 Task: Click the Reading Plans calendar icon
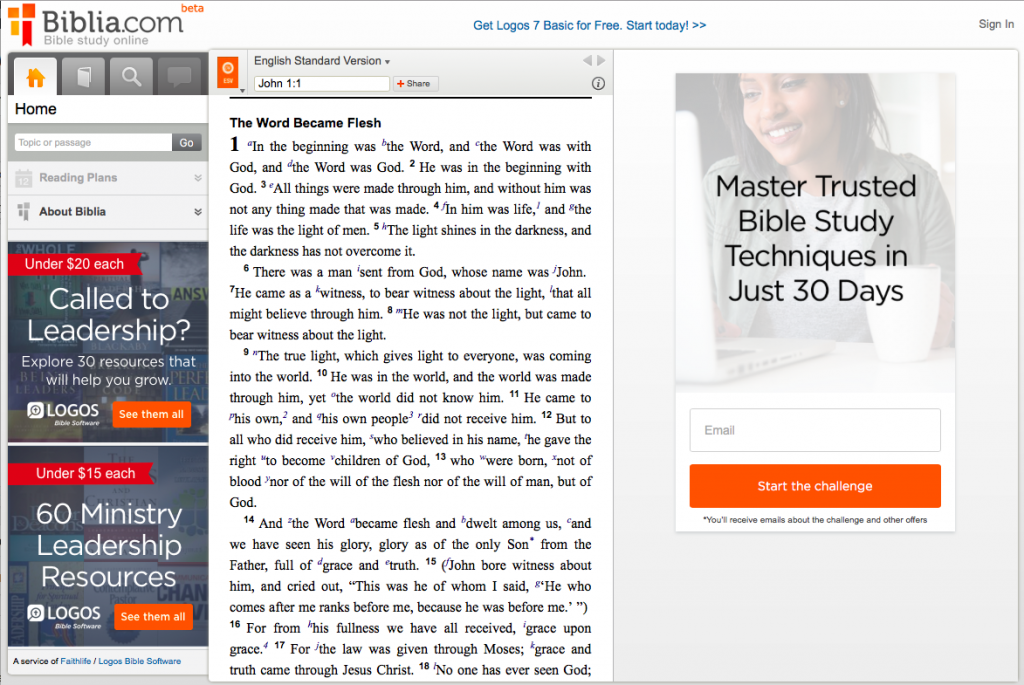click(25, 179)
